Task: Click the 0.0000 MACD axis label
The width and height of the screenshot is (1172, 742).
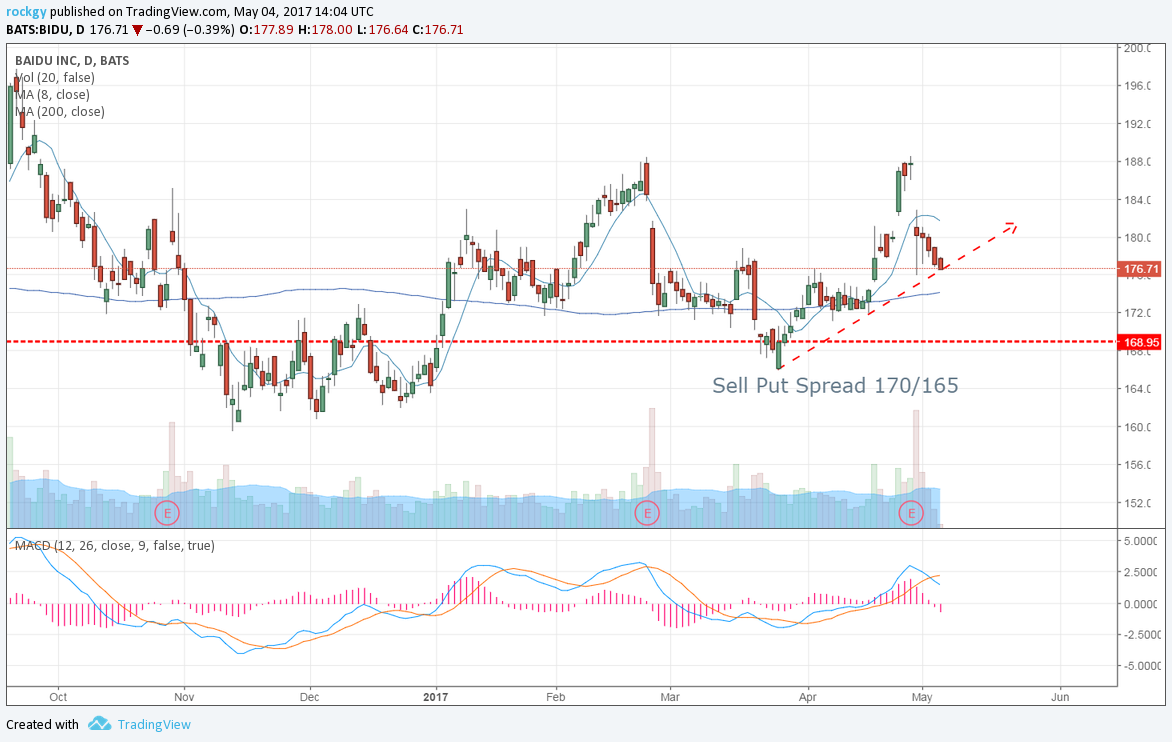Action: click(x=1141, y=604)
